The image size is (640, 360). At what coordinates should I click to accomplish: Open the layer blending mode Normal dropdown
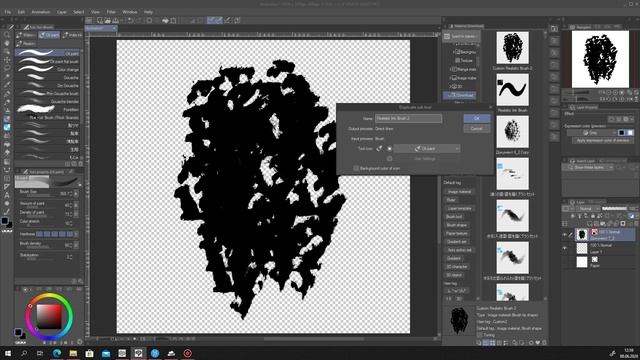pyautogui.click(x=588, y=209)
